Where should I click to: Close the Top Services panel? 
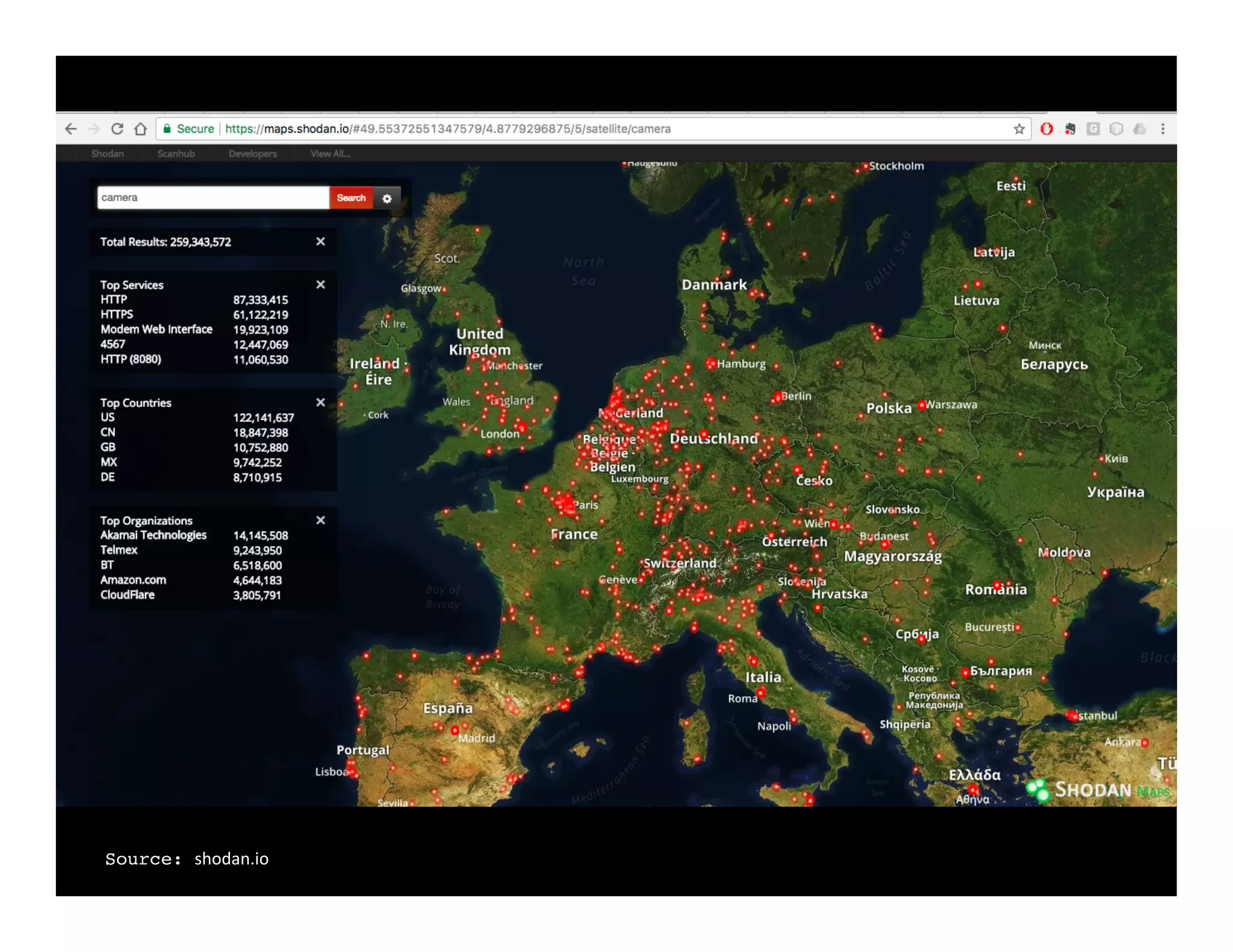(320, 285)
